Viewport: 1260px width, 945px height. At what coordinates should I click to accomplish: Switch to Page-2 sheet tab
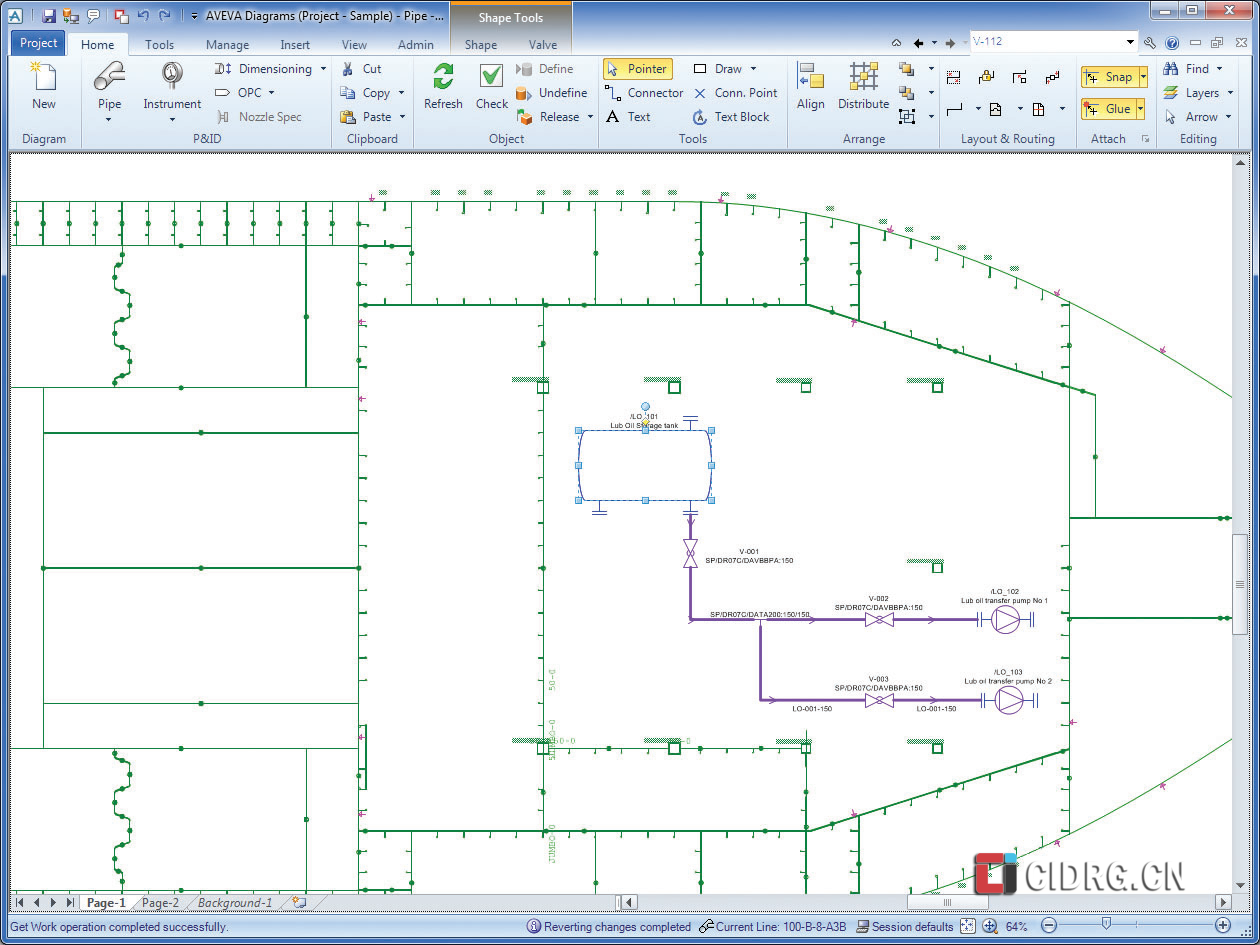[x=160, y=903]
